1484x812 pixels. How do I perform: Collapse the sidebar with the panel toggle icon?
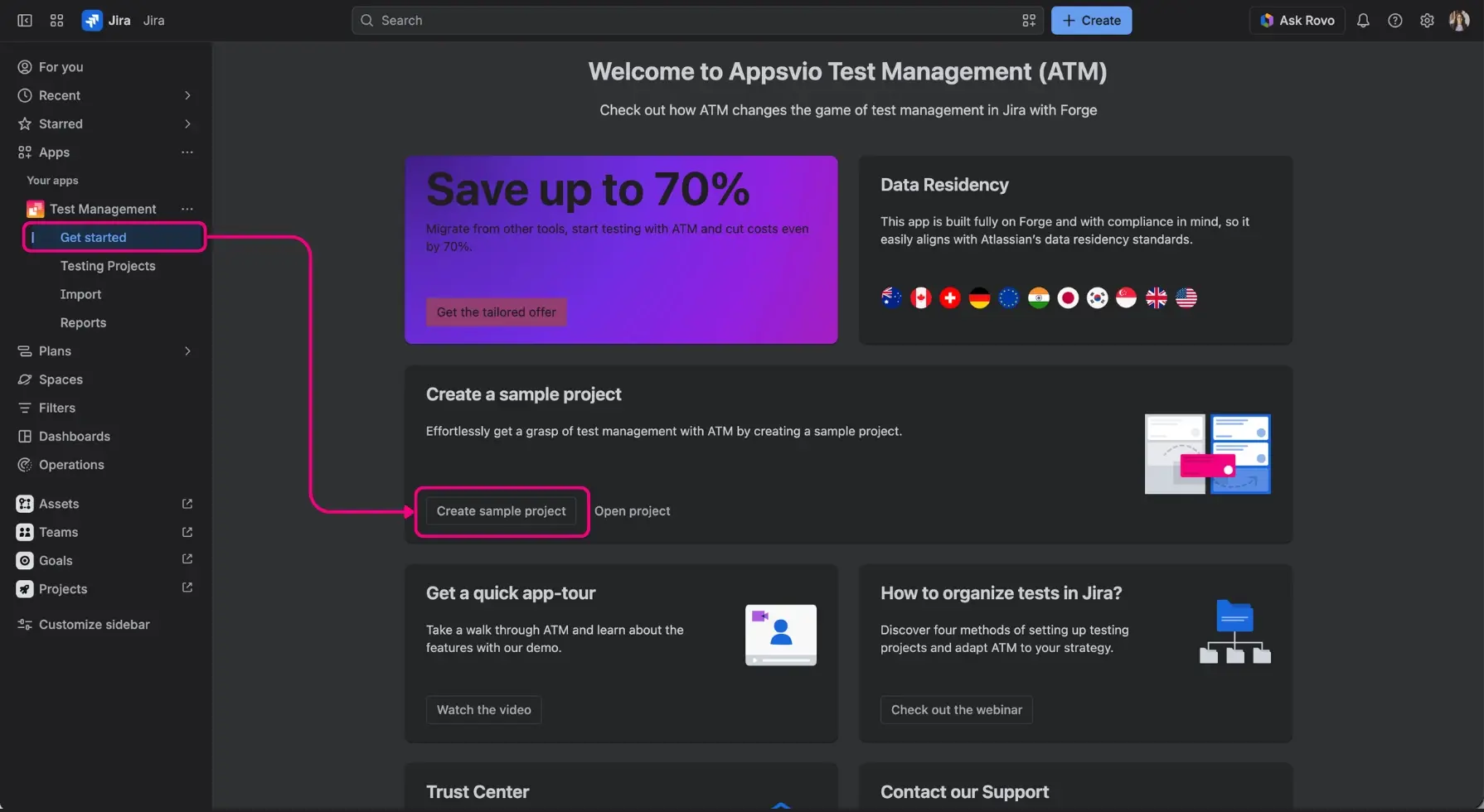[x=25, y=21]
